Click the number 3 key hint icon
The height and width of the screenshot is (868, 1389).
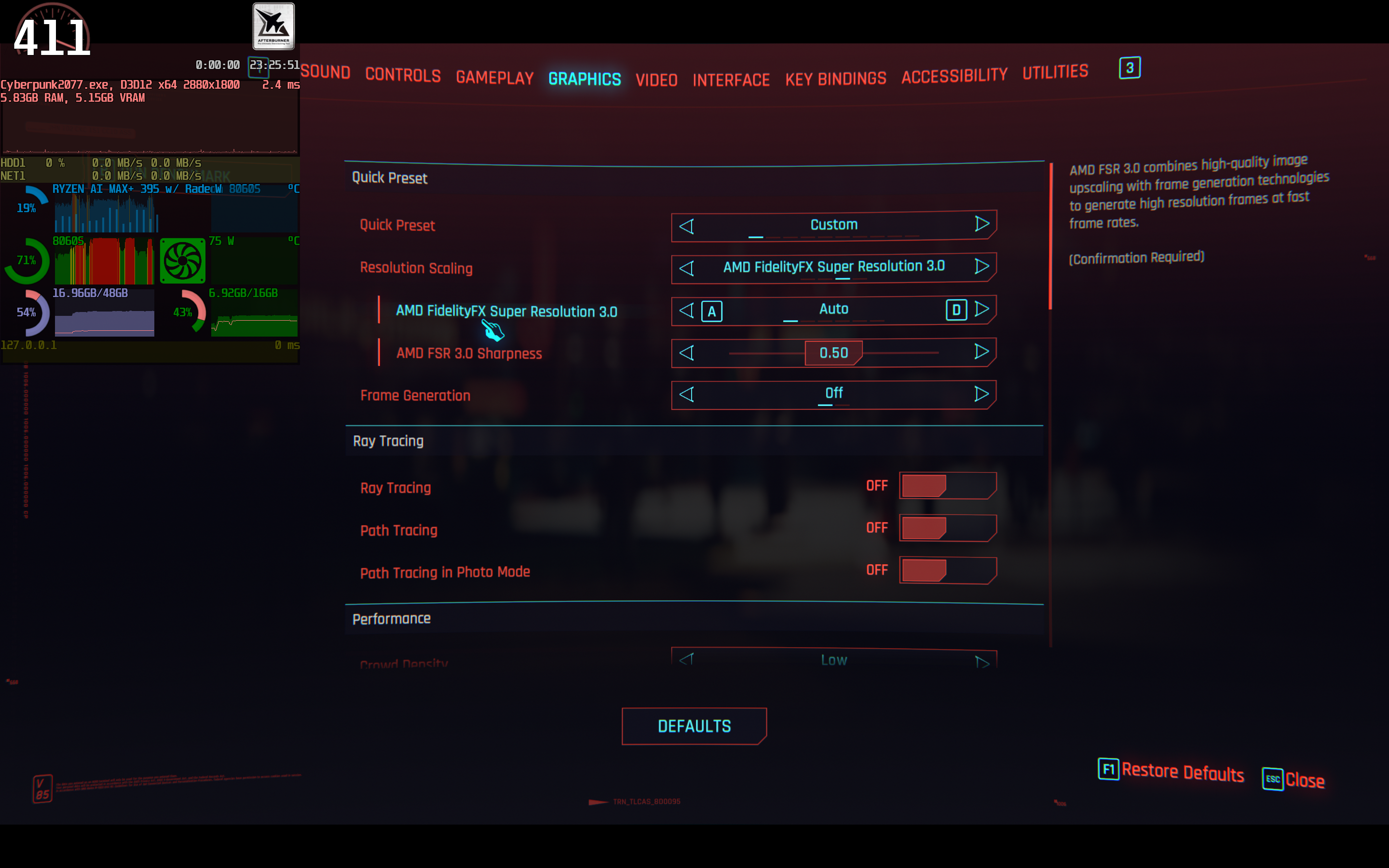coord(1130,68)
